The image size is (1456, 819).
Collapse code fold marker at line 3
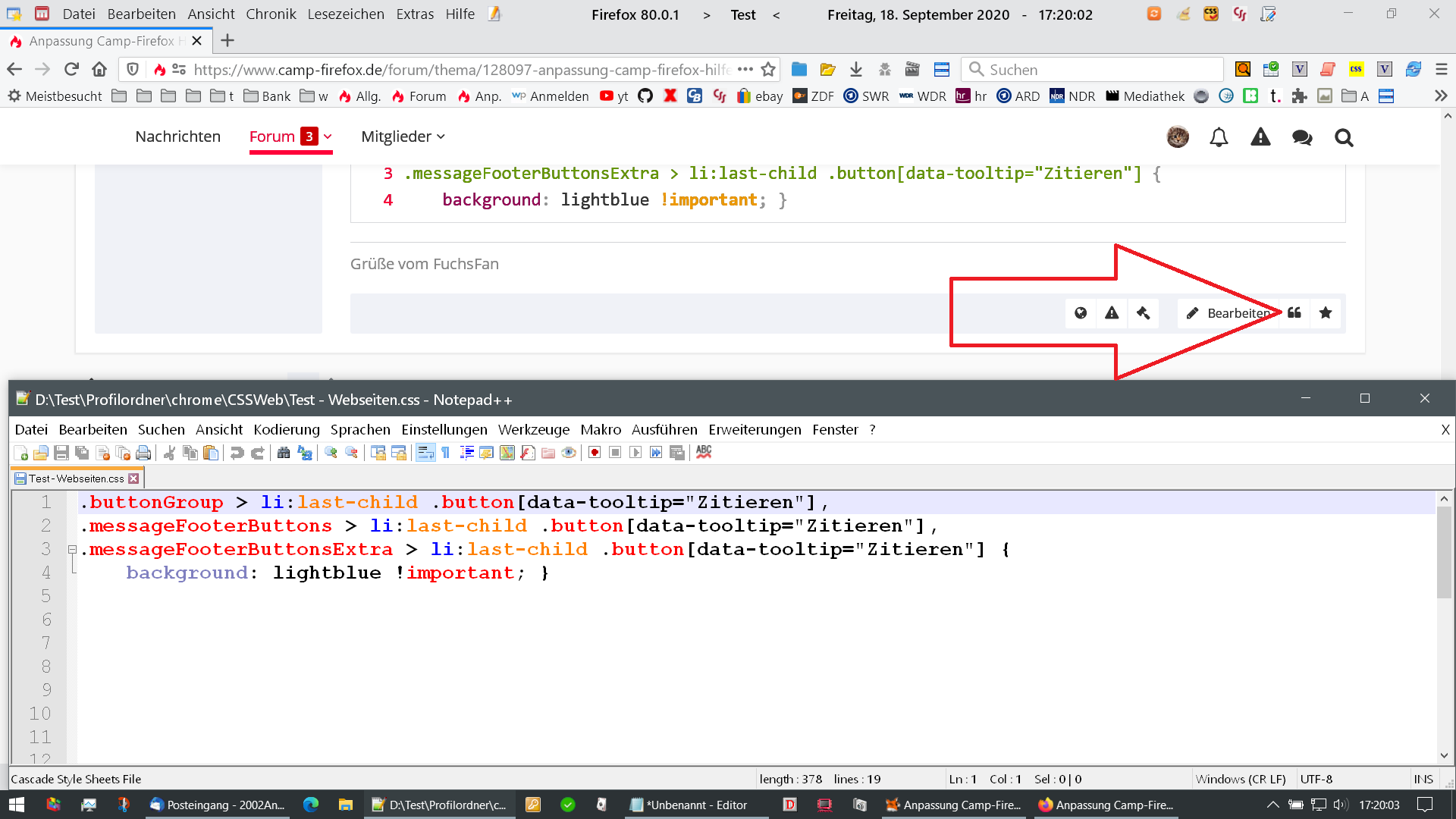click(x=72, y=549)
